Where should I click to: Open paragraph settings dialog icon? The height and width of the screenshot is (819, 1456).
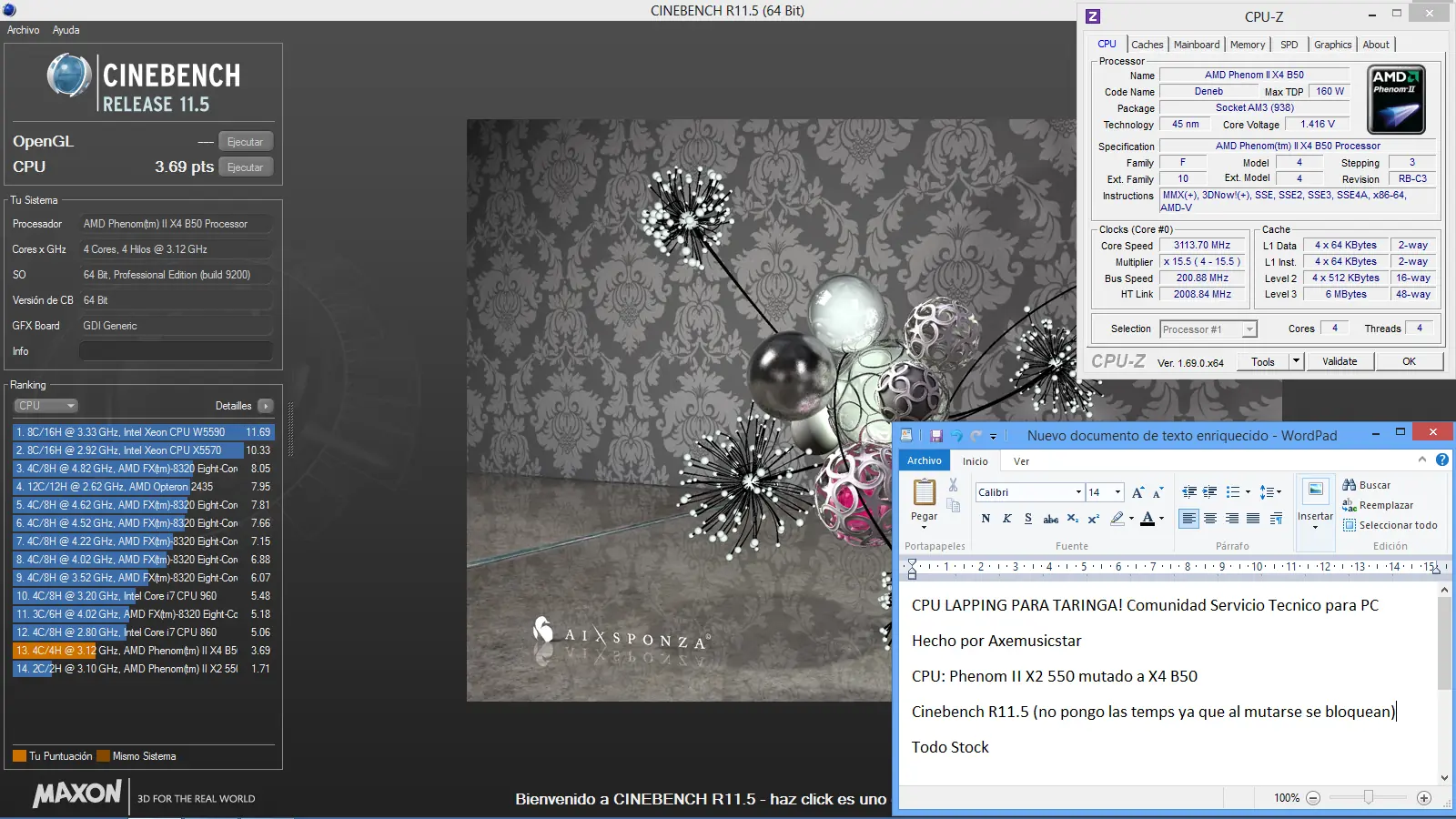(1276, 519)
